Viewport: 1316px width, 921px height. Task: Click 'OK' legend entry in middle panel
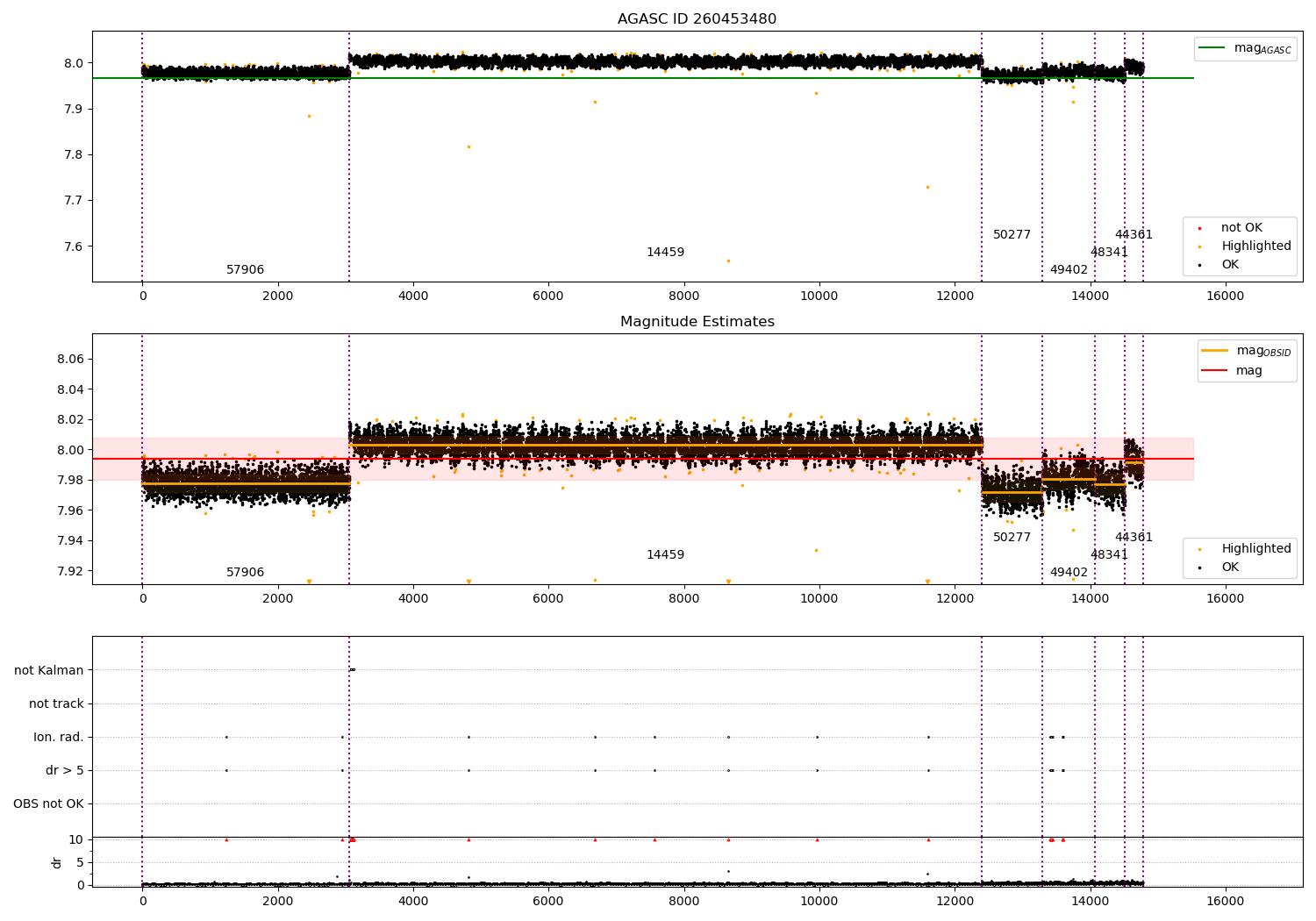point(1219,568)
